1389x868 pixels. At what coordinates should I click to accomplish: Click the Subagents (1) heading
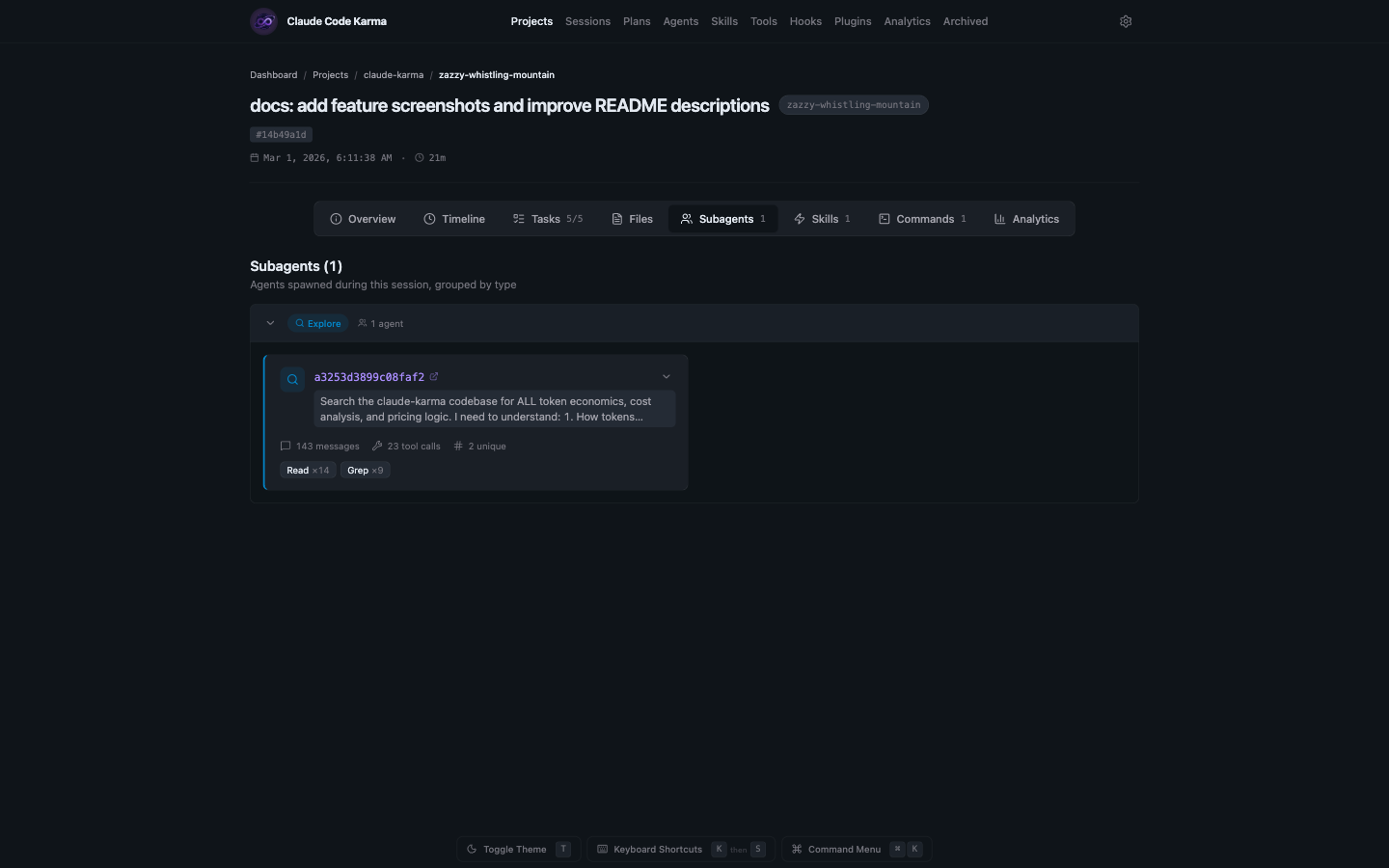(x=296, y=266)
